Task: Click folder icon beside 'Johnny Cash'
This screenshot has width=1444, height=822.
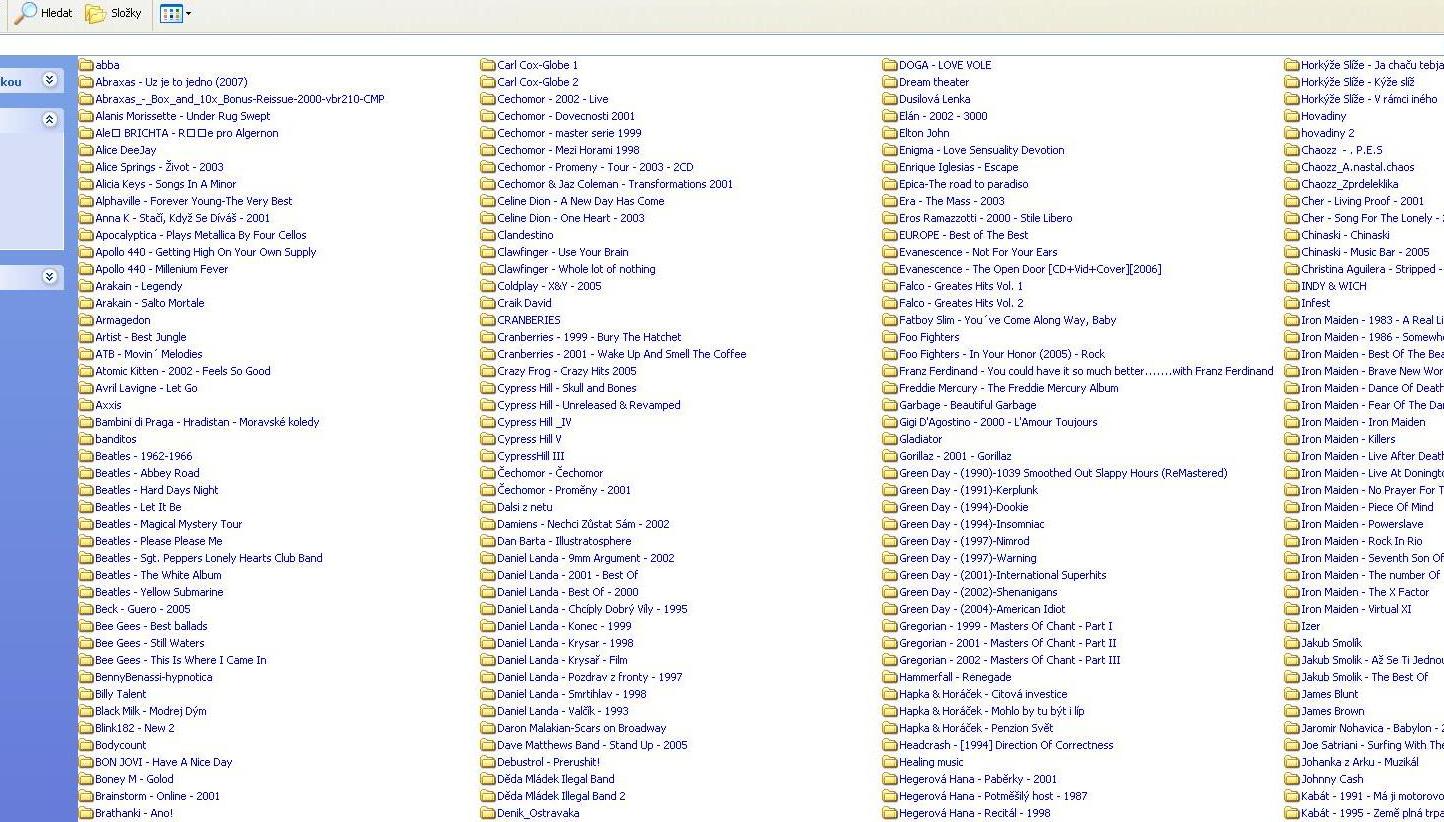Action: [x=1292, y=779]
